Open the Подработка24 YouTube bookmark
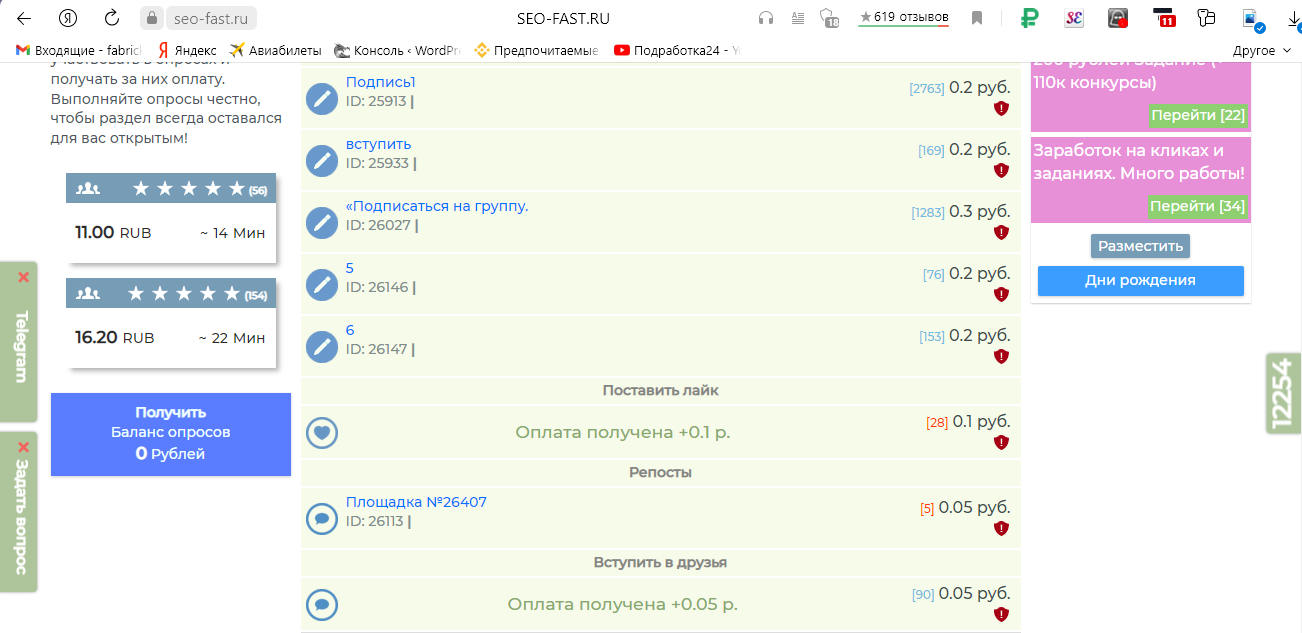Image resolution: width=1302 pixels, height=633 pixels. [x=678, y=50]
